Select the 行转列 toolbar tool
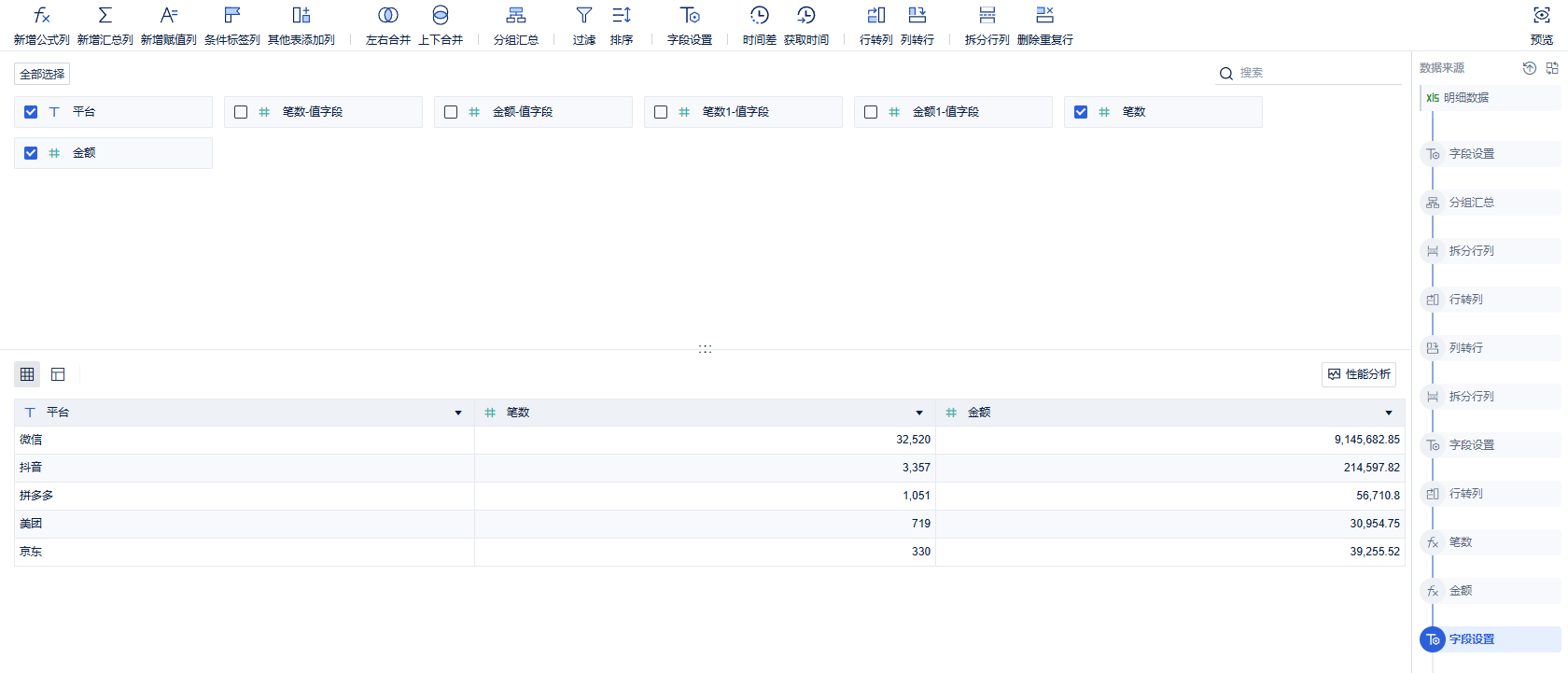 (875, 16)
